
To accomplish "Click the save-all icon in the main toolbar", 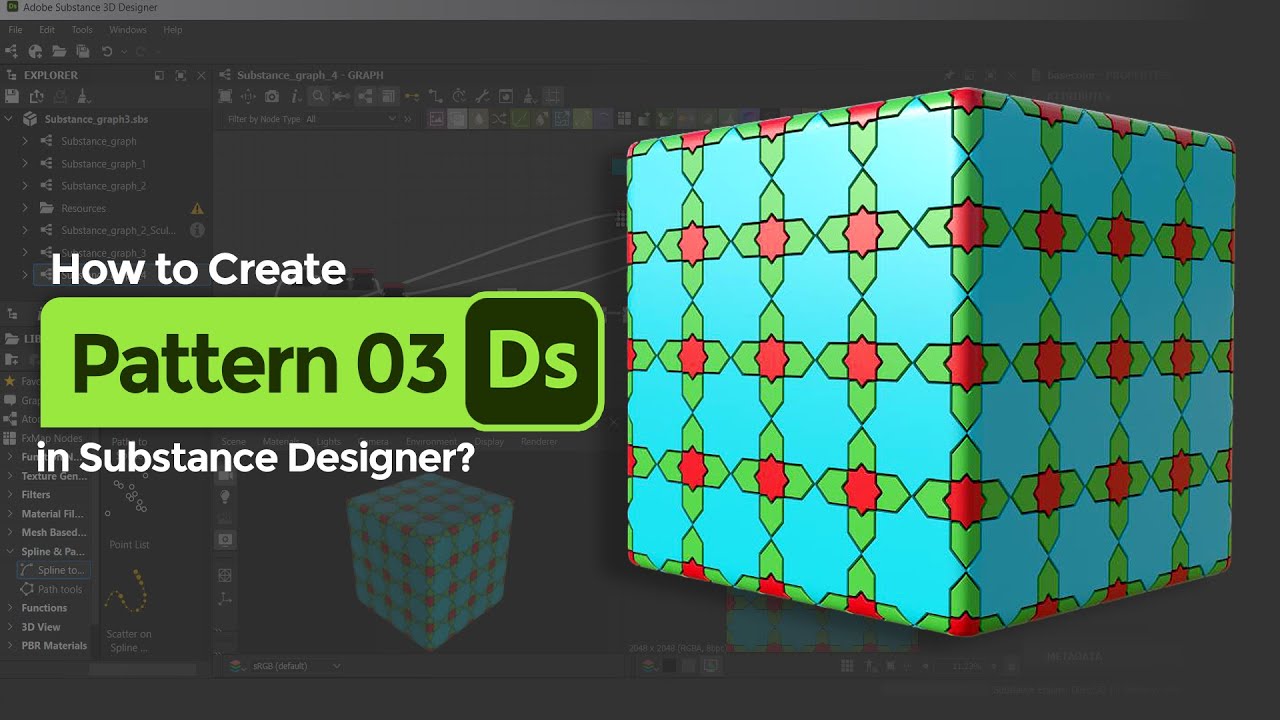I will click(x=83, y=51).
